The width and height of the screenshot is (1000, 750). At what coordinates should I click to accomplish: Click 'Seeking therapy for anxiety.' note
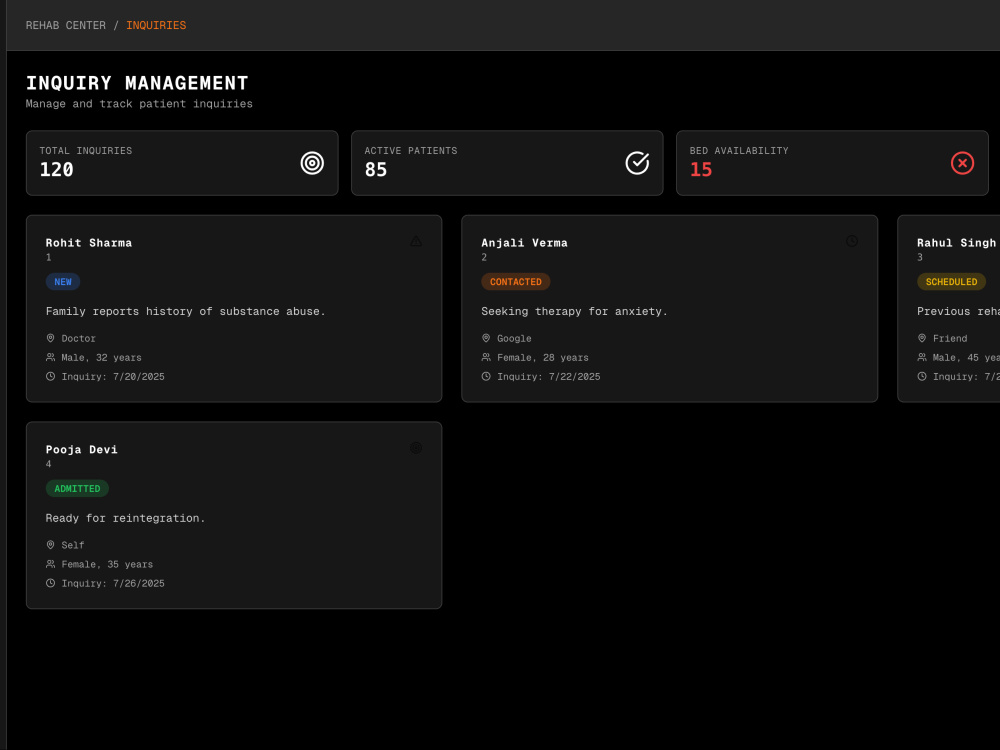574,311
